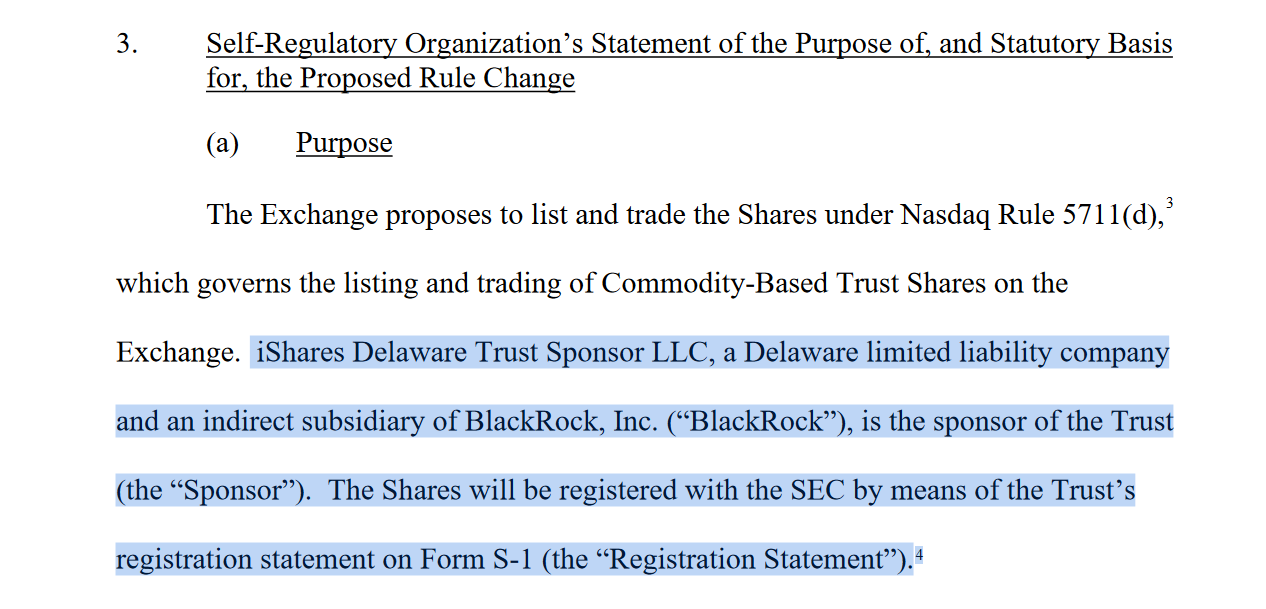The width and height of the screenshot is (1266, 609).
Task: Click the section number "3."
Action: pos(127,45)
